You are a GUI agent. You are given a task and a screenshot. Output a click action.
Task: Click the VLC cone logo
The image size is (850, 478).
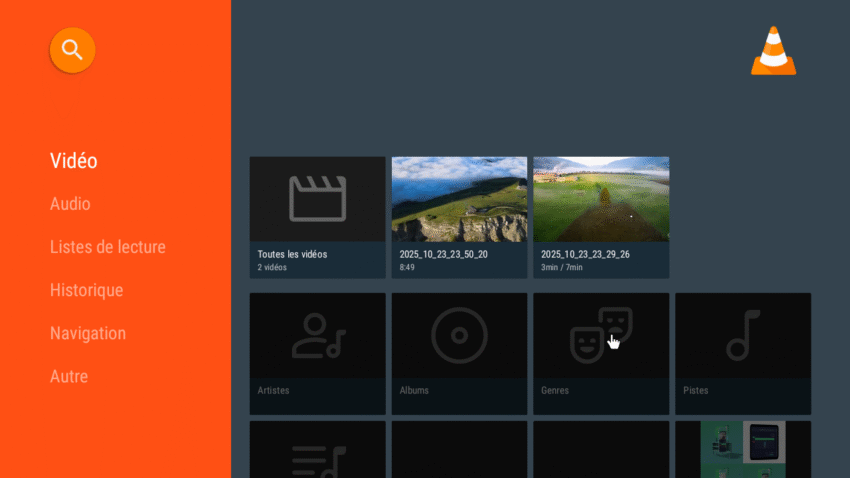pos(773,52)
